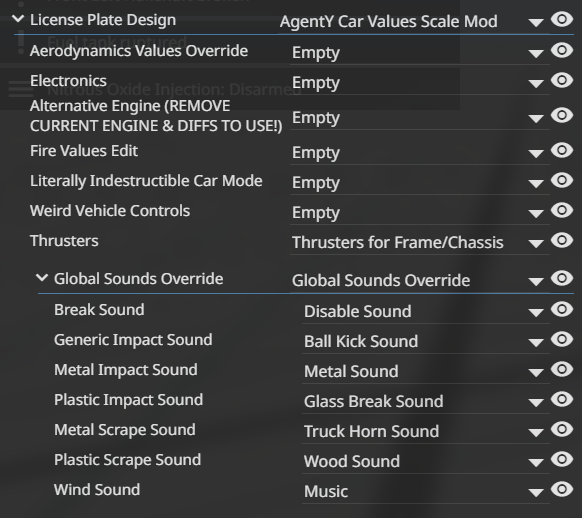The height and width of the screenshot is (518, 582).
Task: Click the Metal Scrape Sound eye icon
Action: coord(562,429)
